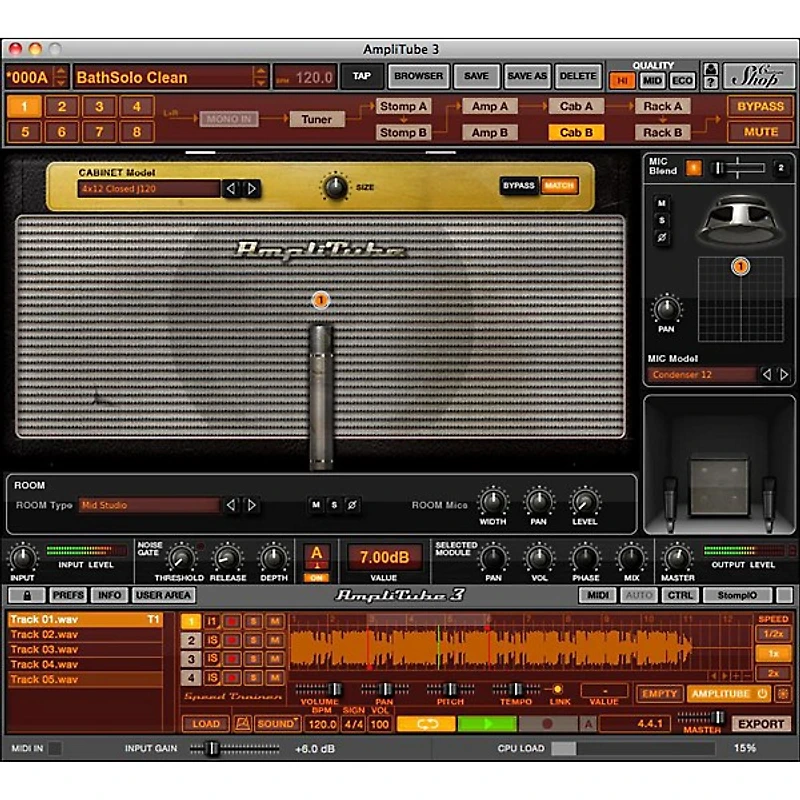Click the EXPORT button
The width and height of the screenshot is (800, 800).
[x=761, y=723]
